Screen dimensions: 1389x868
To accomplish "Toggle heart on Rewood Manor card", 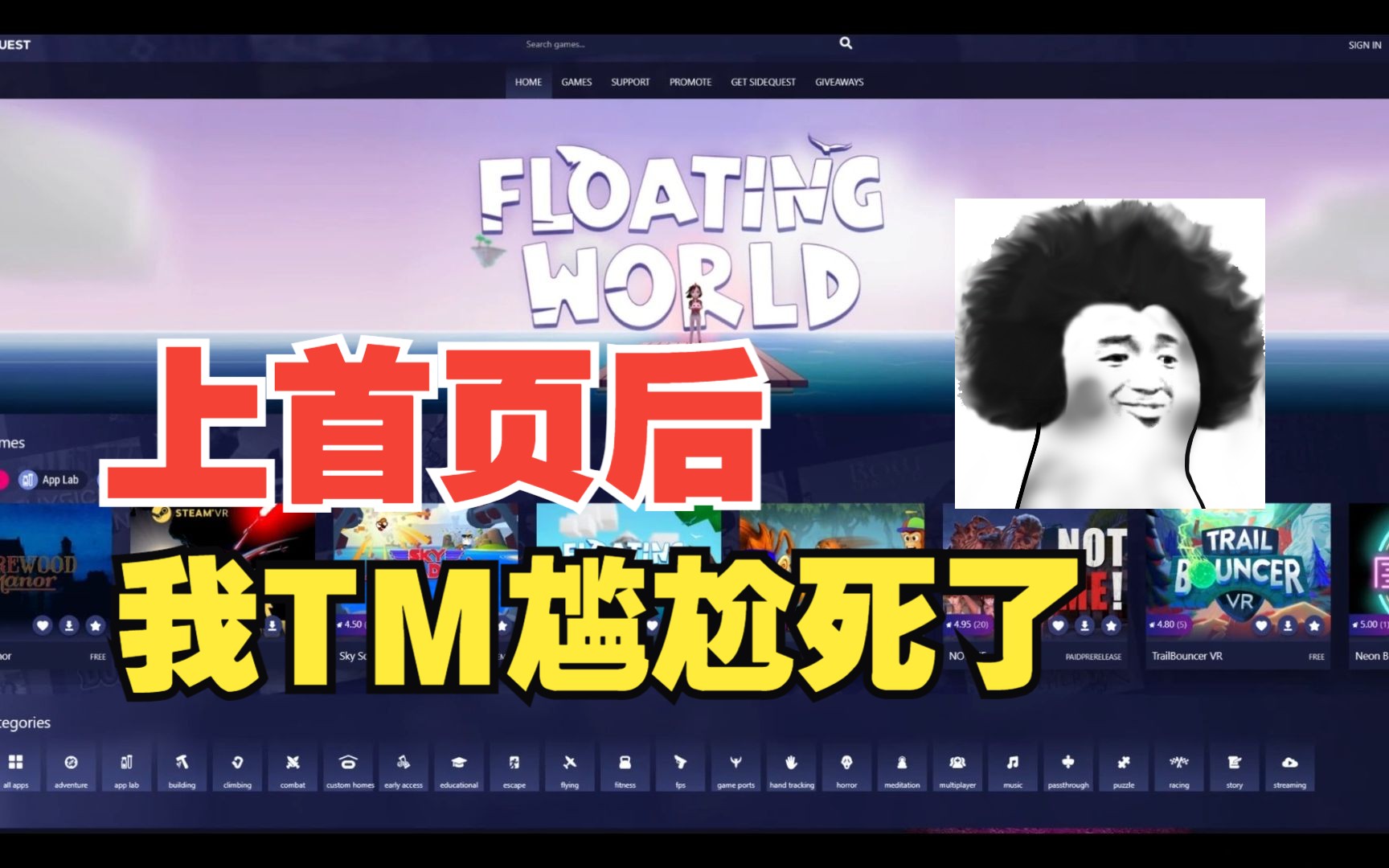I will coord(43,624).
